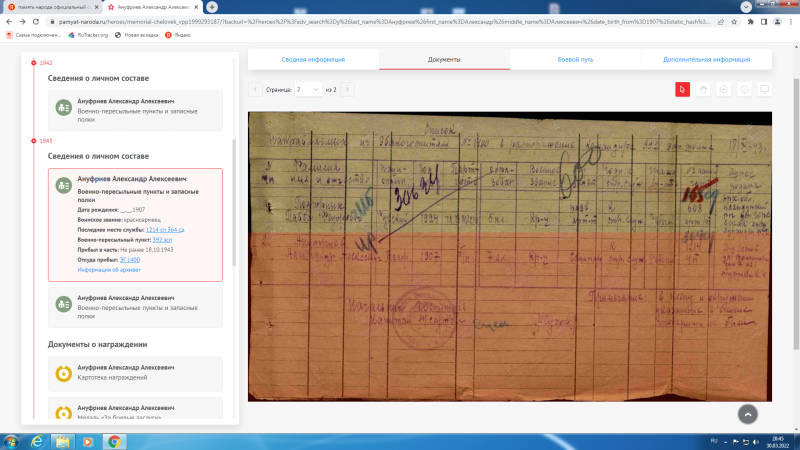Select the Дополнительная информация tab
This screenshot has height=450, width=800.
706,60
